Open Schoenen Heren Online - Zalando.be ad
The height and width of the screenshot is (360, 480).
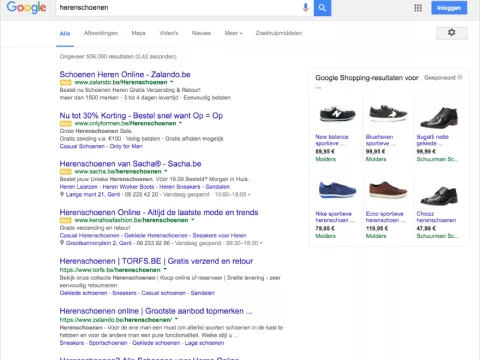coord(125,74)
